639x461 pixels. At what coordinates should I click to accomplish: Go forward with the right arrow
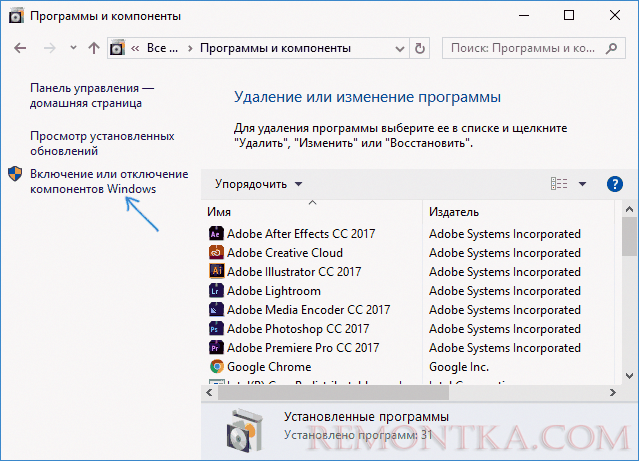pyautogui.click(x=49, y=48)
